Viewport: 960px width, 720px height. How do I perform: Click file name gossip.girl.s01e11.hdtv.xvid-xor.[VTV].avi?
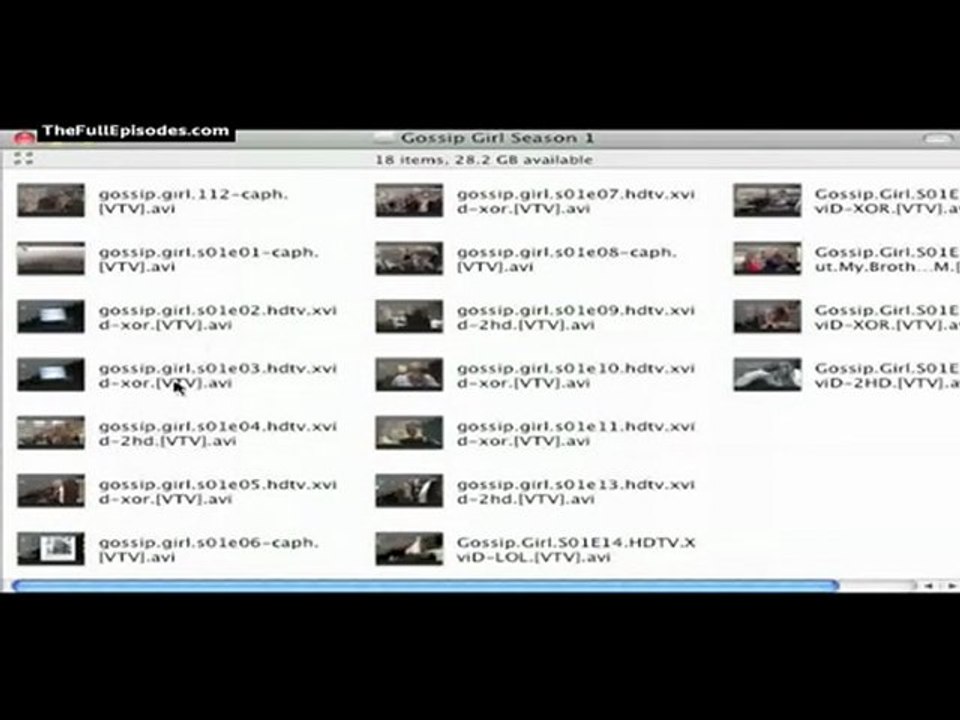576,434
